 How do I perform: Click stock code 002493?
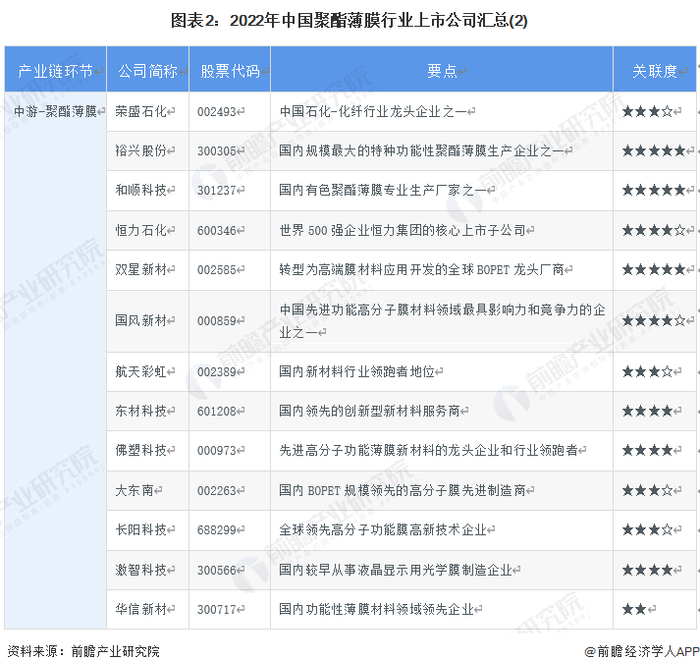click(217, 112)
